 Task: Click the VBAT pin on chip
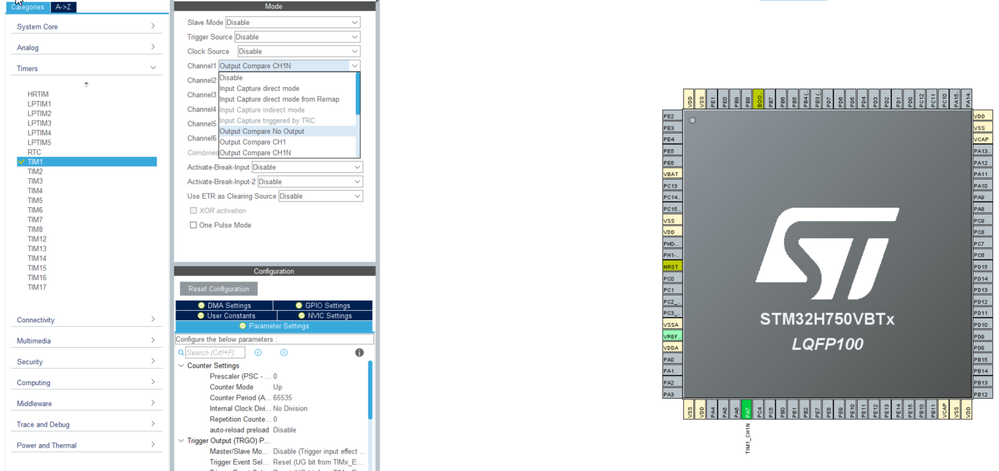[672, 174]
